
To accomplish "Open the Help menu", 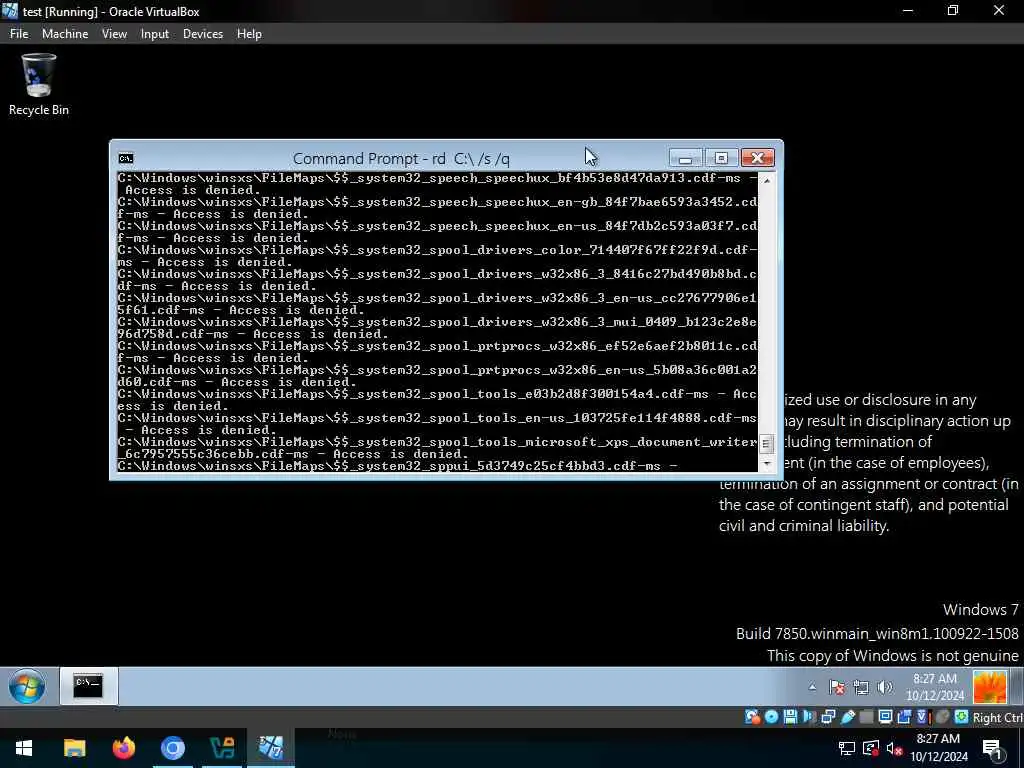I will 249,34.
